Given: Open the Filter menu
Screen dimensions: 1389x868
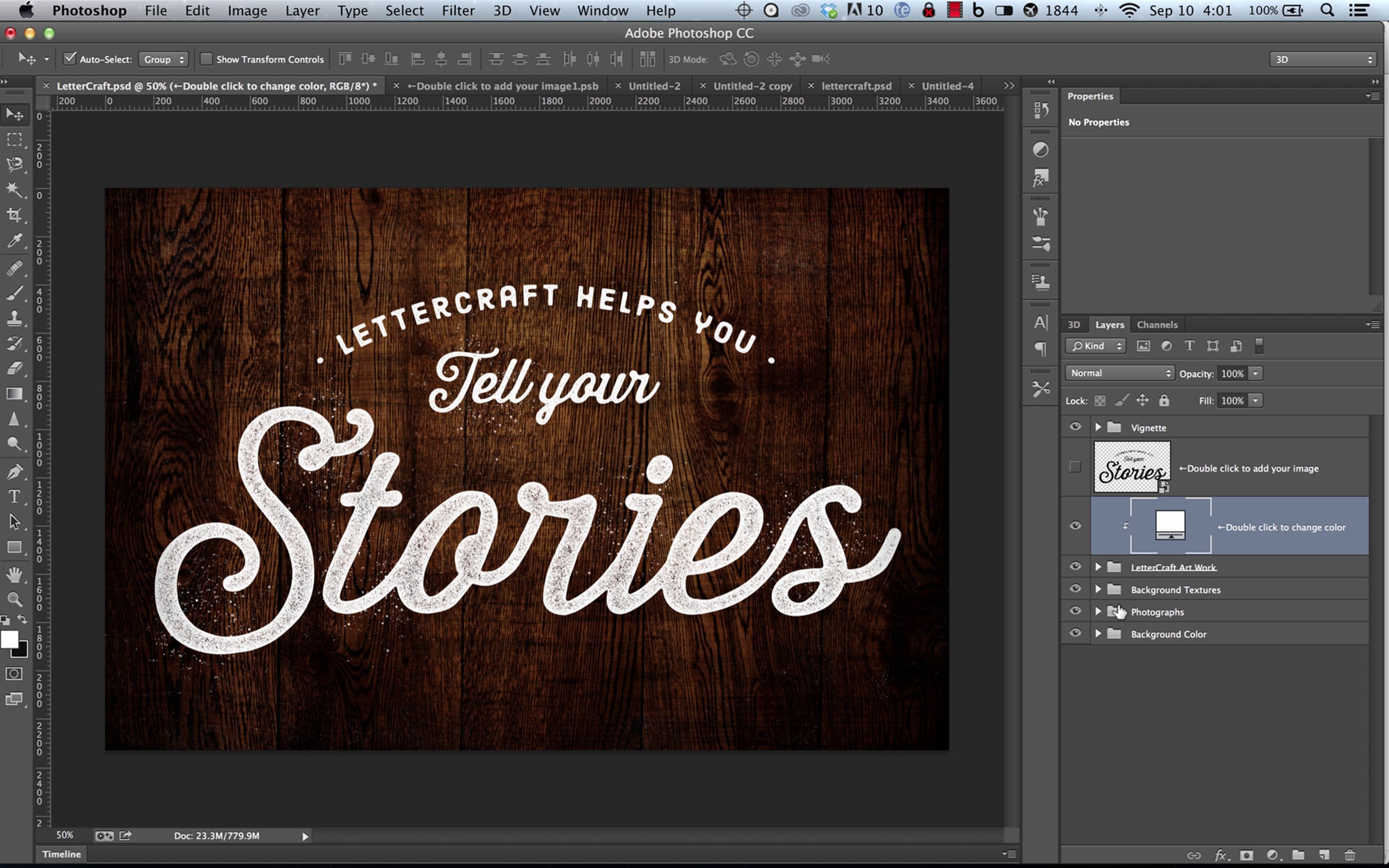Looking at the screenshot, I should tap(458, 10).
